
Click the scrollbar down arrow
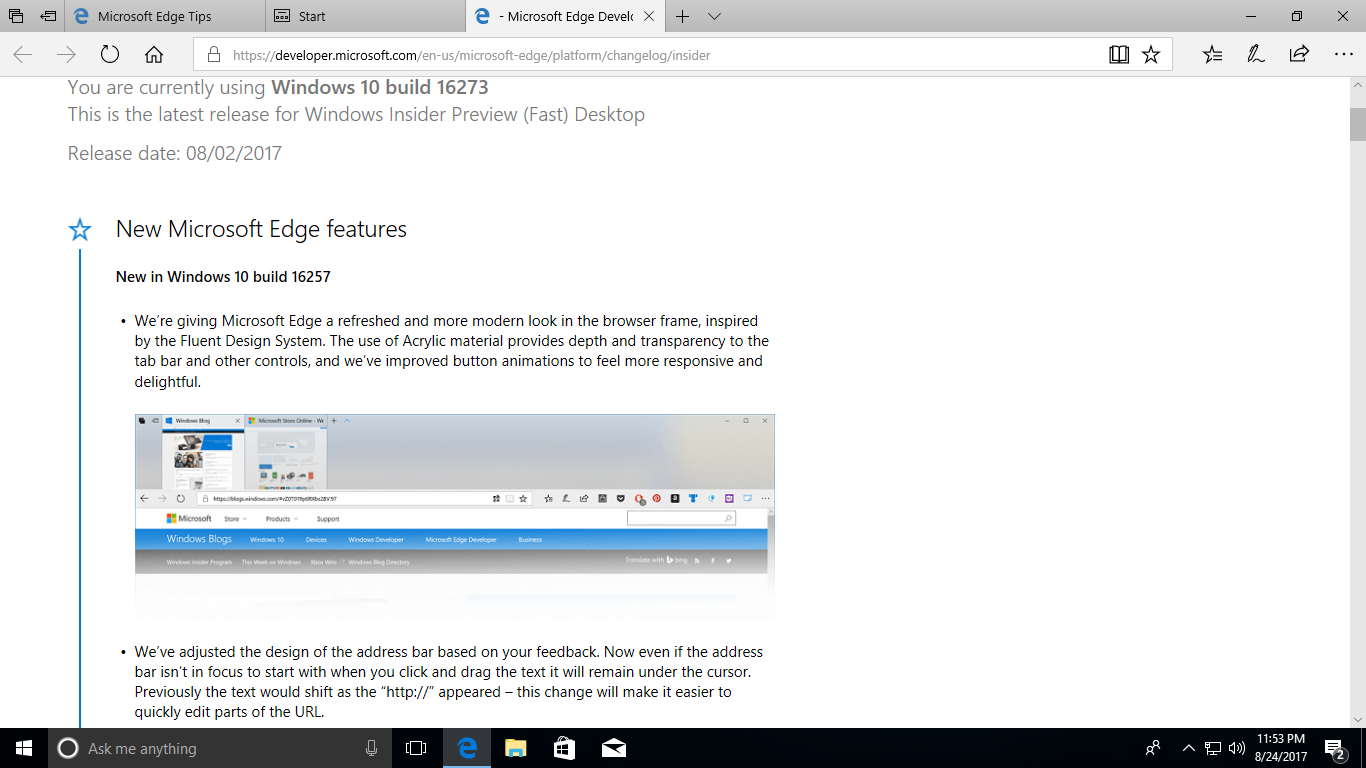coord(1357,718)
